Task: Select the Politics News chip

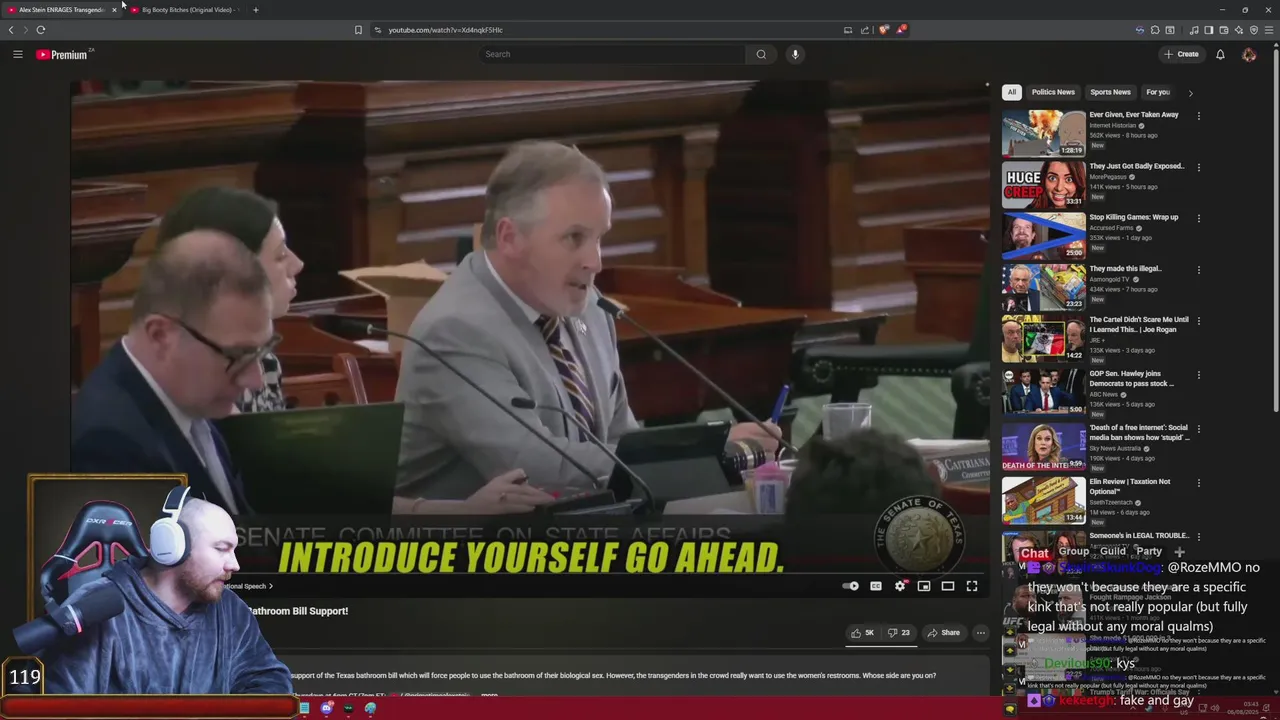Action: coord(1053,92)
